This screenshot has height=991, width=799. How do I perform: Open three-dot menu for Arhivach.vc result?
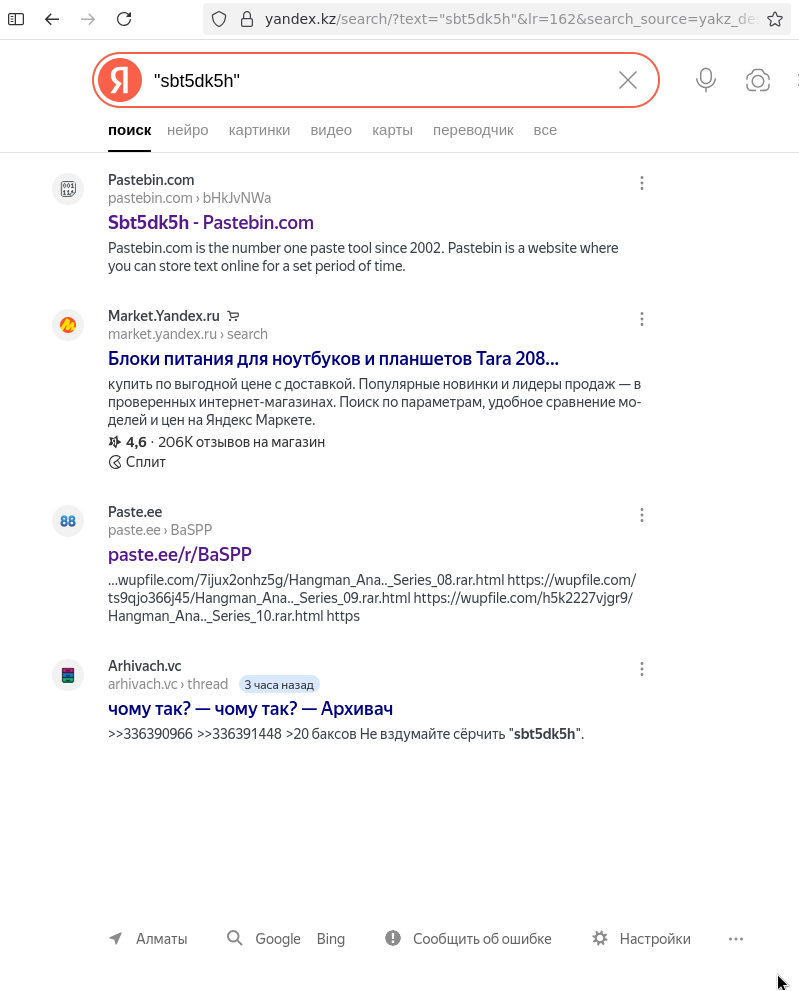coord(642,669)
